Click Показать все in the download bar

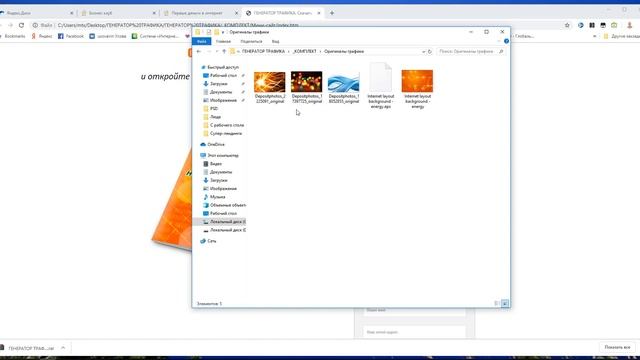point(617,347)
